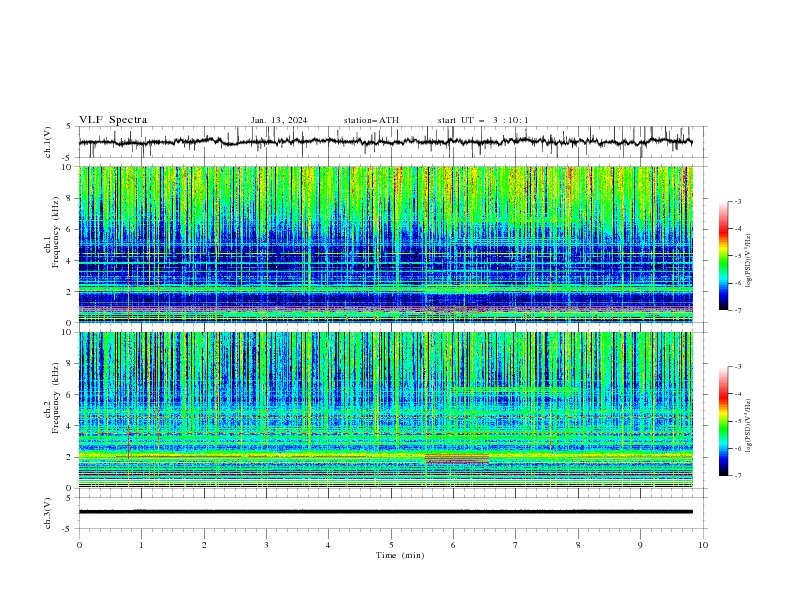Click the red burst in ch.2 spectrogram near 2 kHz
Viewport: 792px width, 612px height.
(457, 458)
